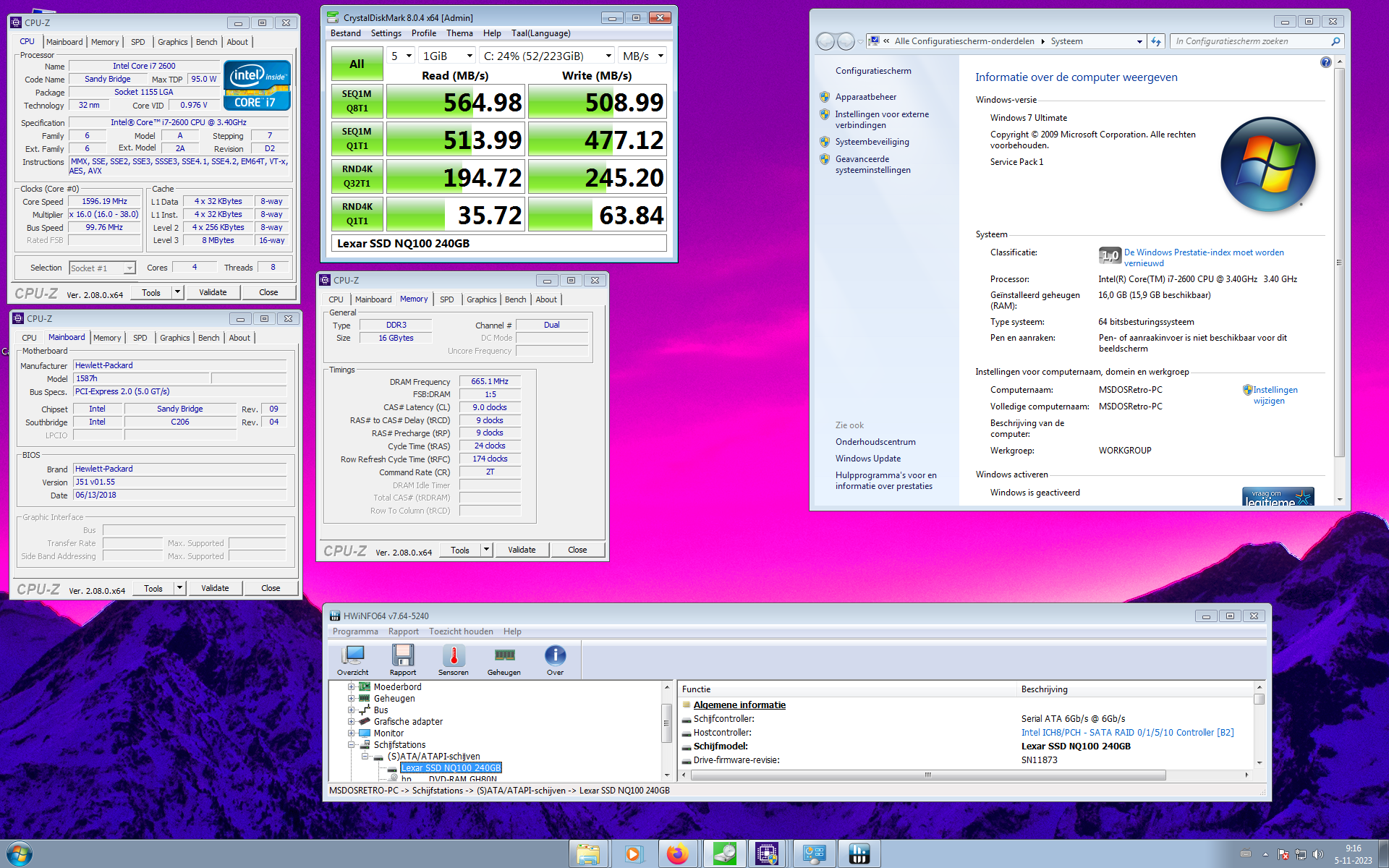Click the back arrow in the Systeem window
Viewport: 1389px width, 868px height.
(825, 41)
